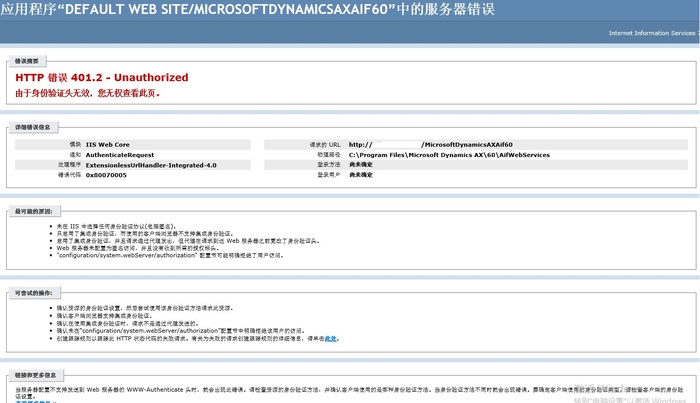Select the action bullet starting 确认在使用集成身份验证时

tap(127, 323)
